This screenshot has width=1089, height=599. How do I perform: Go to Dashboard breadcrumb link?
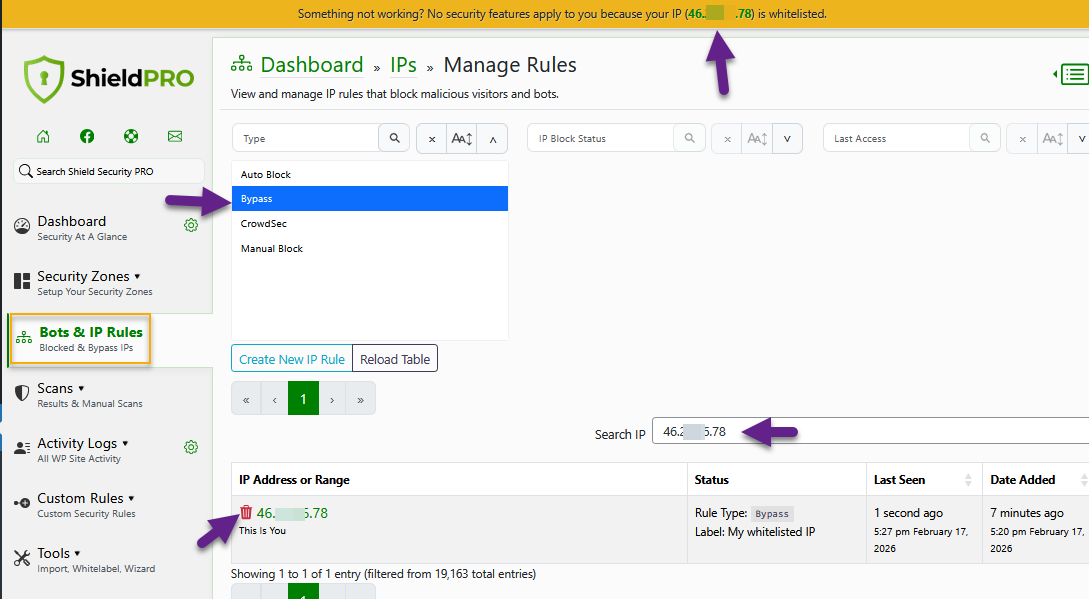click(312, 65)
